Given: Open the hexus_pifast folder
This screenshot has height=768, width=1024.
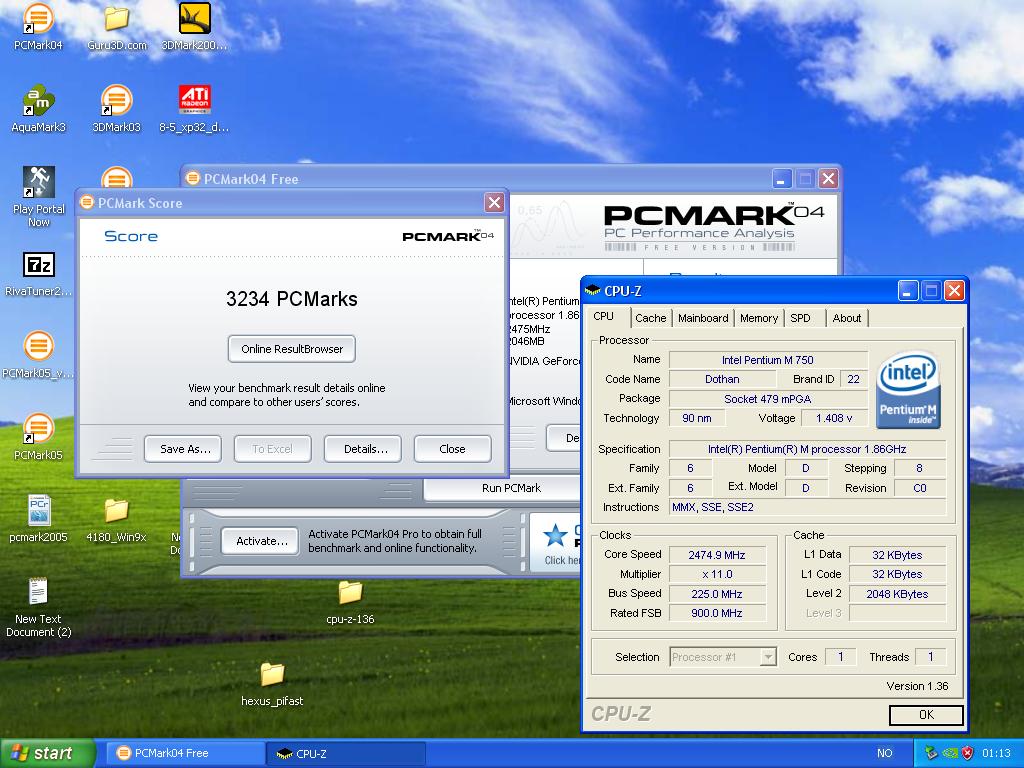Looking at the screenshot, I should [272, 684].
